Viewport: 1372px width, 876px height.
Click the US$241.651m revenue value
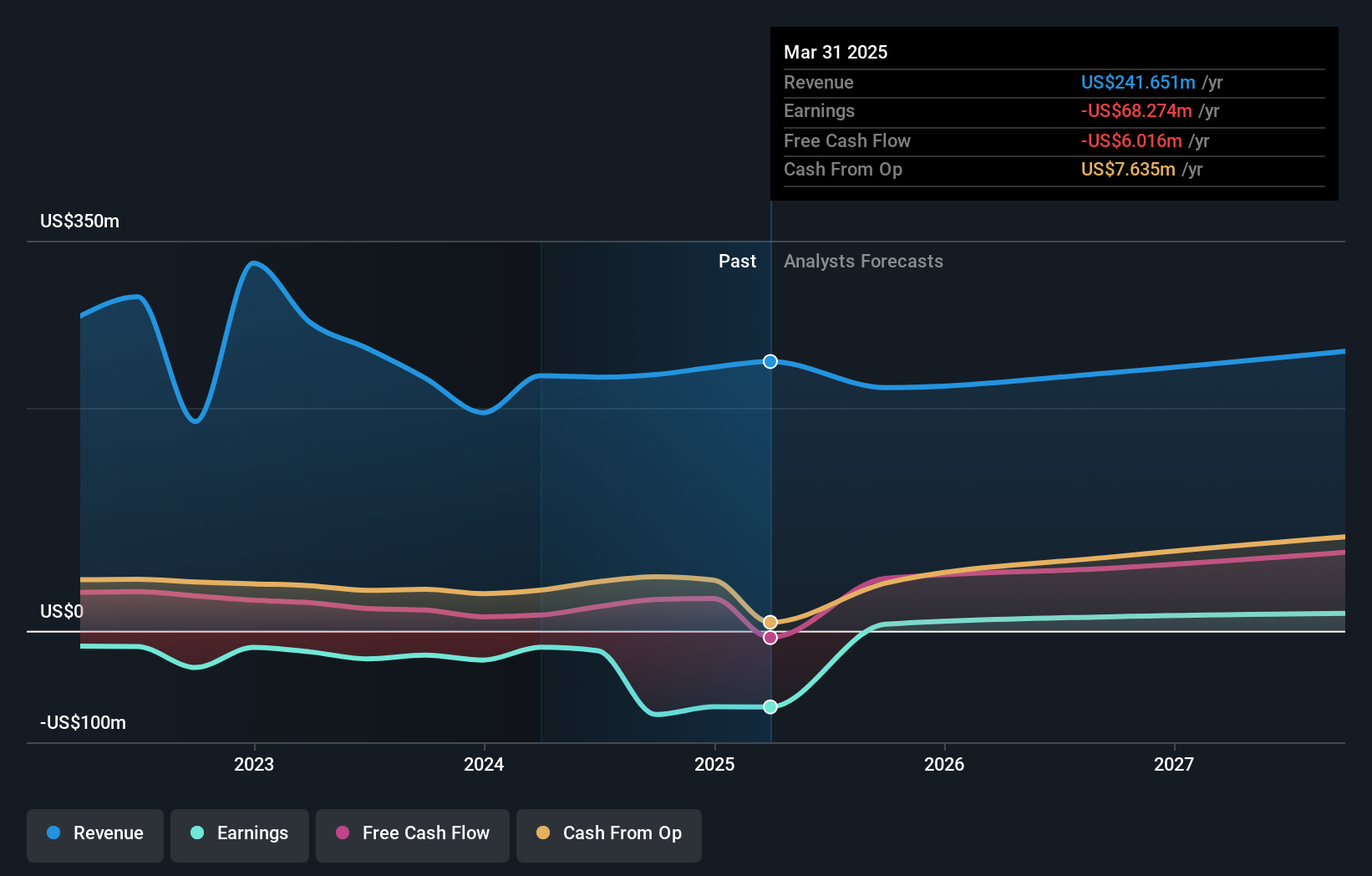(x=1138, y=82)
